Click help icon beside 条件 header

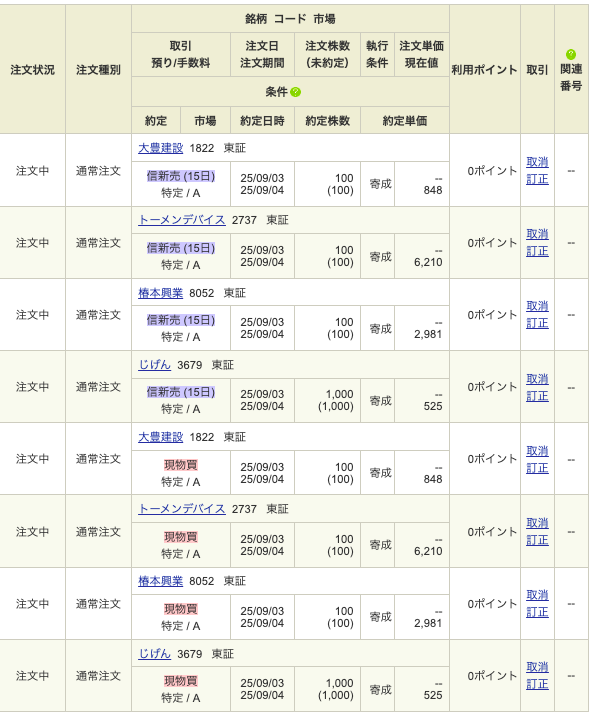coord(295,92)
